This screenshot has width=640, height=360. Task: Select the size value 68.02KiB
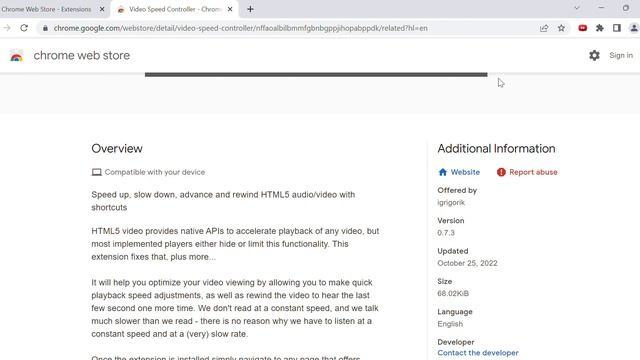coord(453,293)
